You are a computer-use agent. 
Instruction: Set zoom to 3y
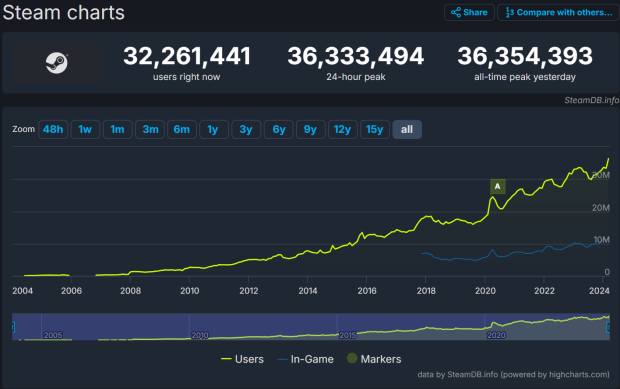point(246,129)
